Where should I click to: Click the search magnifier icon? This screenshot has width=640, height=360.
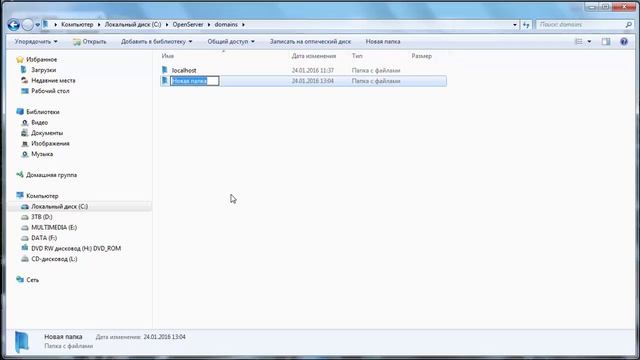(x=629, y=25)
